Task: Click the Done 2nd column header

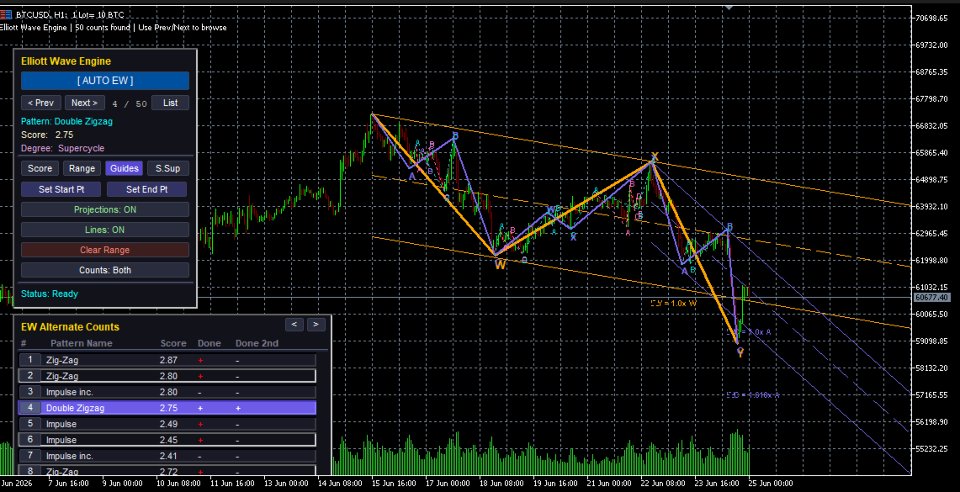Action: [257, 343]
